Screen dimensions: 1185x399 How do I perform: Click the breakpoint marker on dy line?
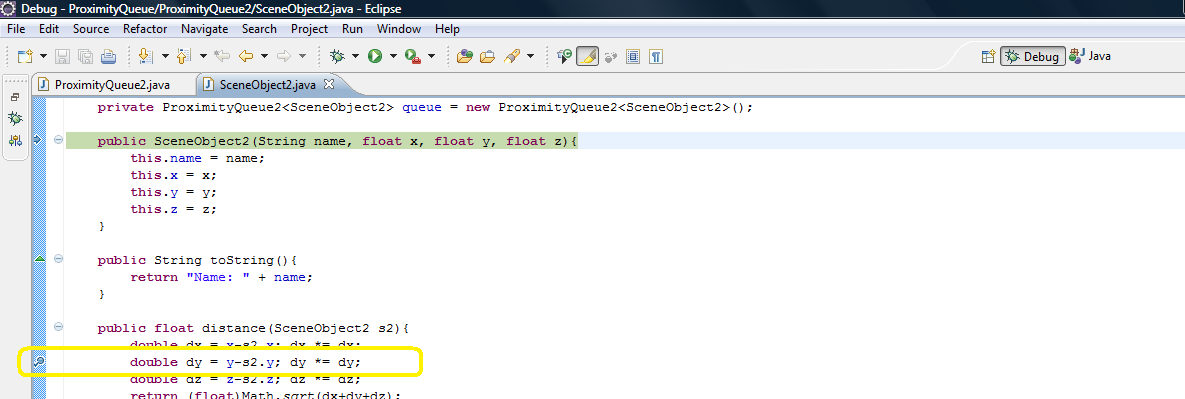point(39,362)
